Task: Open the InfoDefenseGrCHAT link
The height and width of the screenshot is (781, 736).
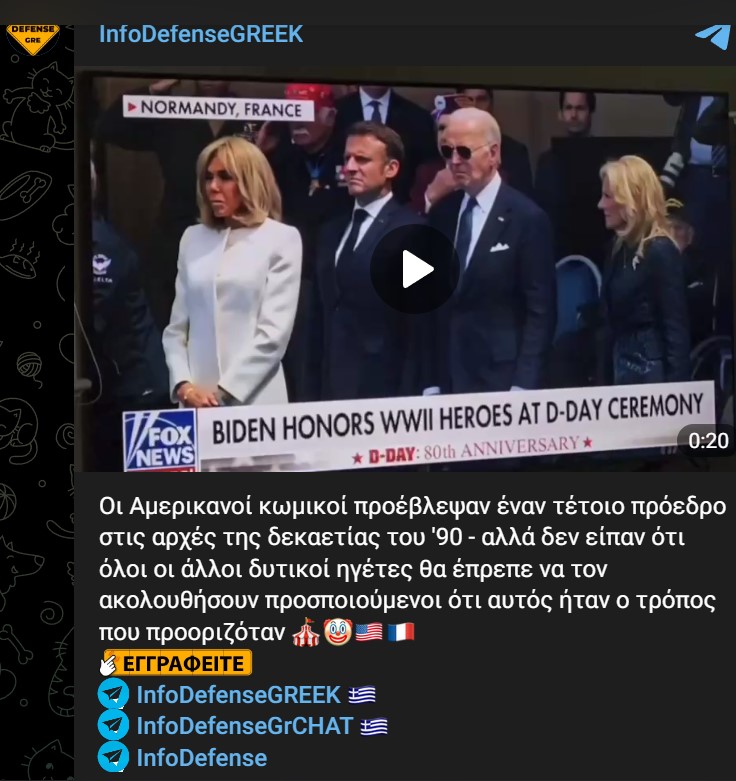Action: tap(245, 726)
